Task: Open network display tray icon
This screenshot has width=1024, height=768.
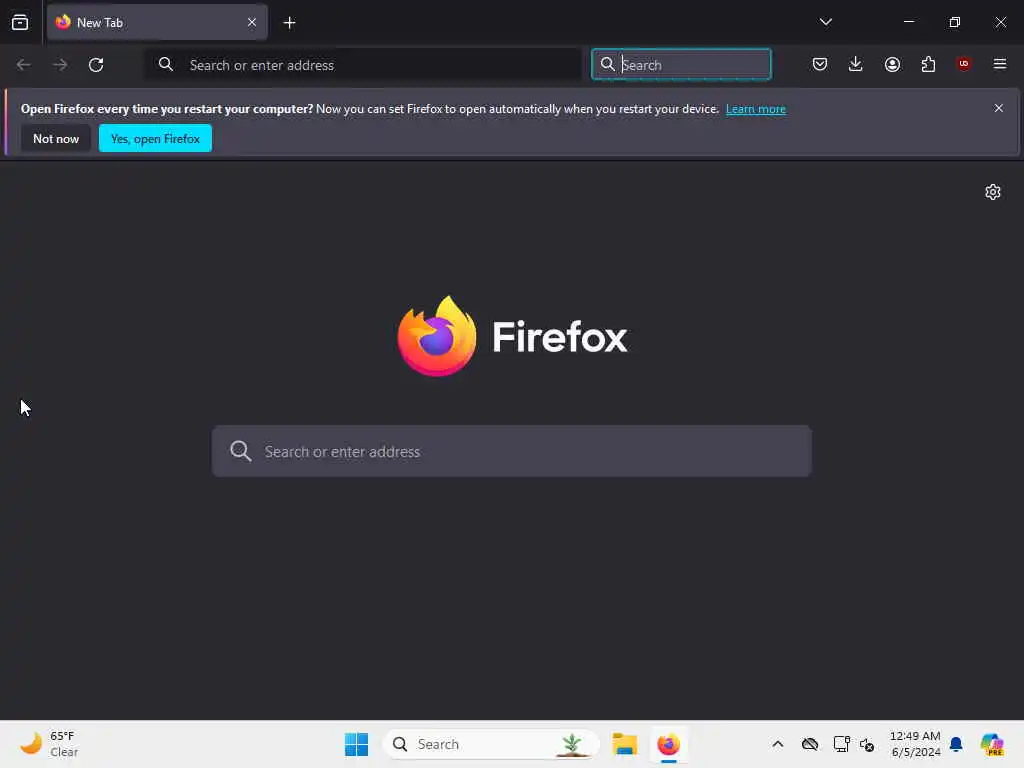Action: [x=841, y=744]
